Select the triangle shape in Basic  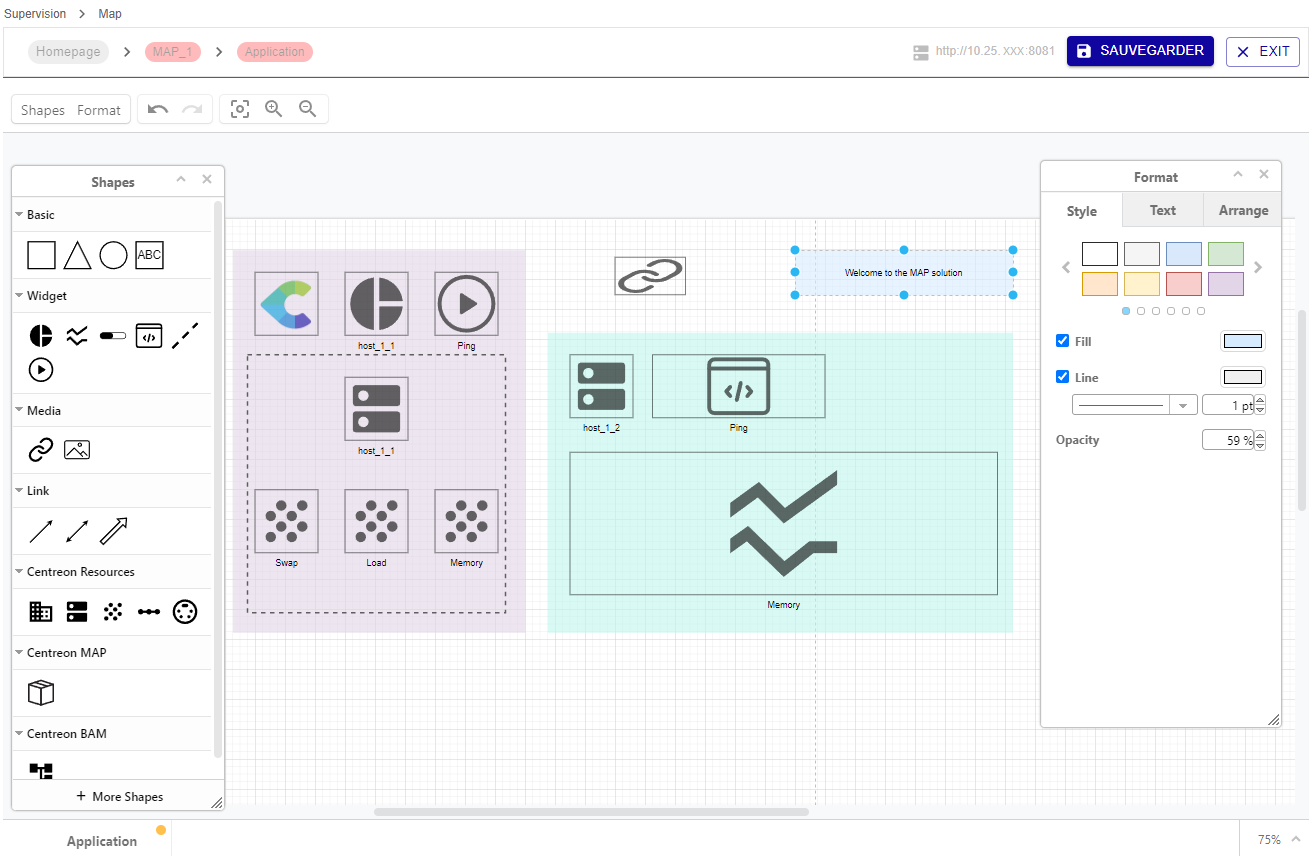77,255
